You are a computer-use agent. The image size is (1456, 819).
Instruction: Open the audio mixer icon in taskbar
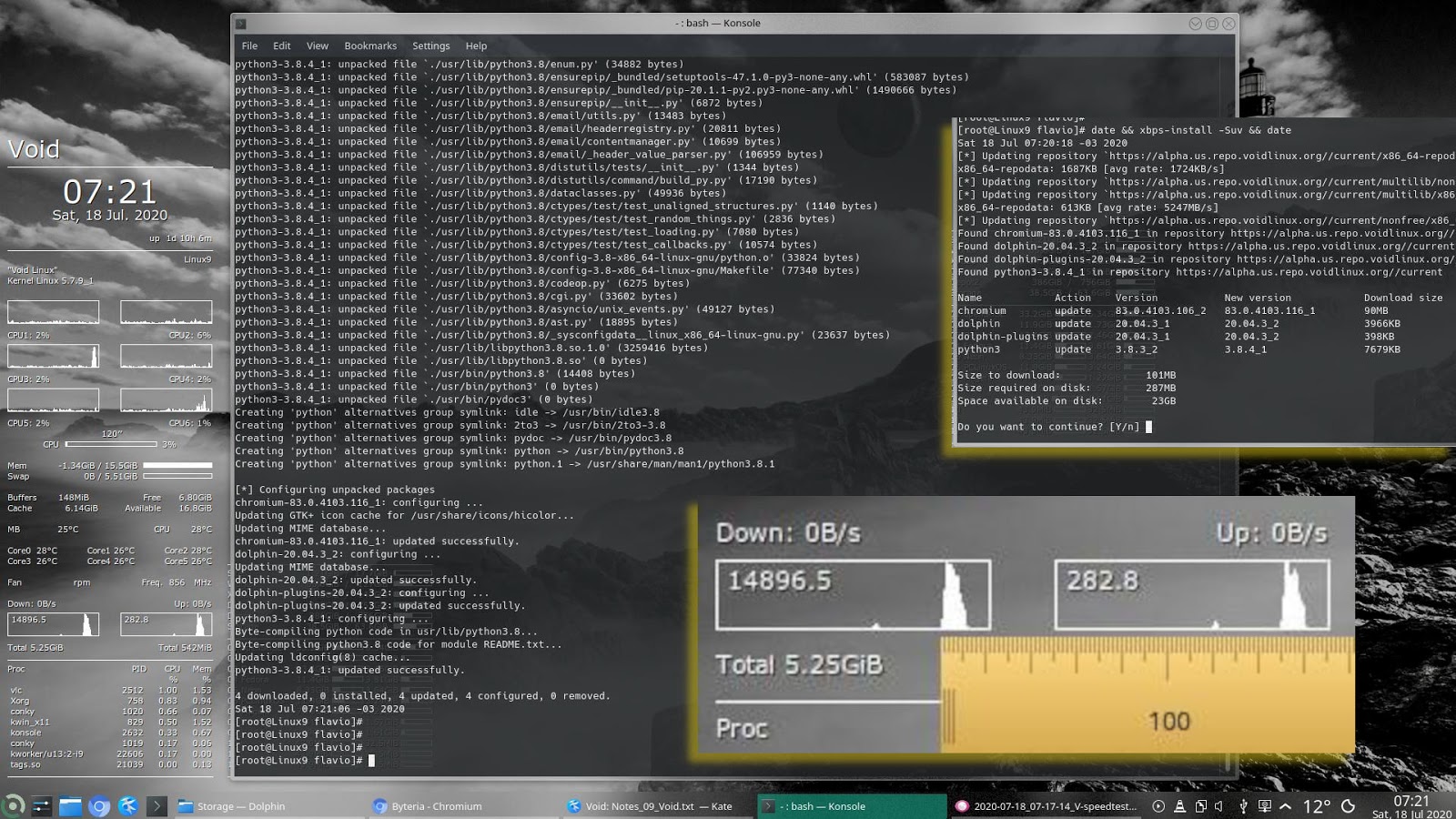pyautogui.click(x=41, y=805)
